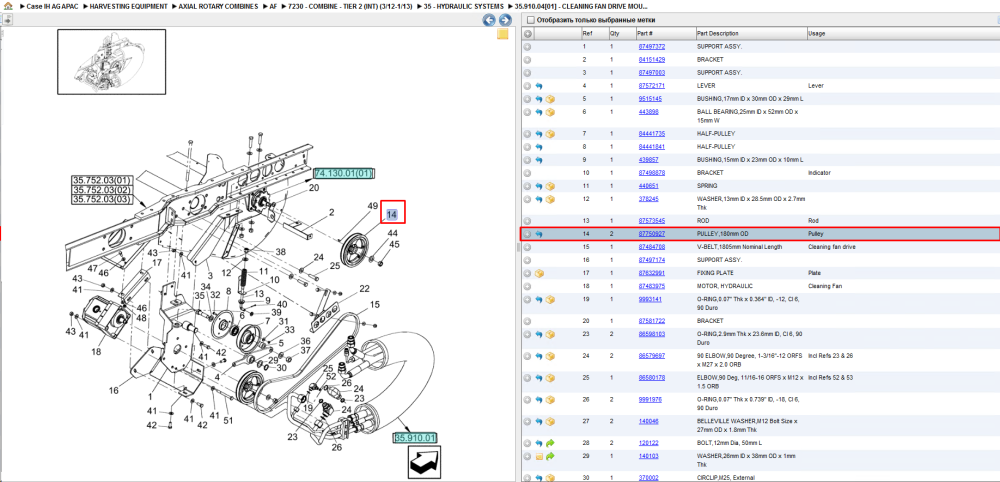Viewport: 1000px width, 482px height.
Task: Open the yellow note icon above diagram
Action: [x=503, y=34]
